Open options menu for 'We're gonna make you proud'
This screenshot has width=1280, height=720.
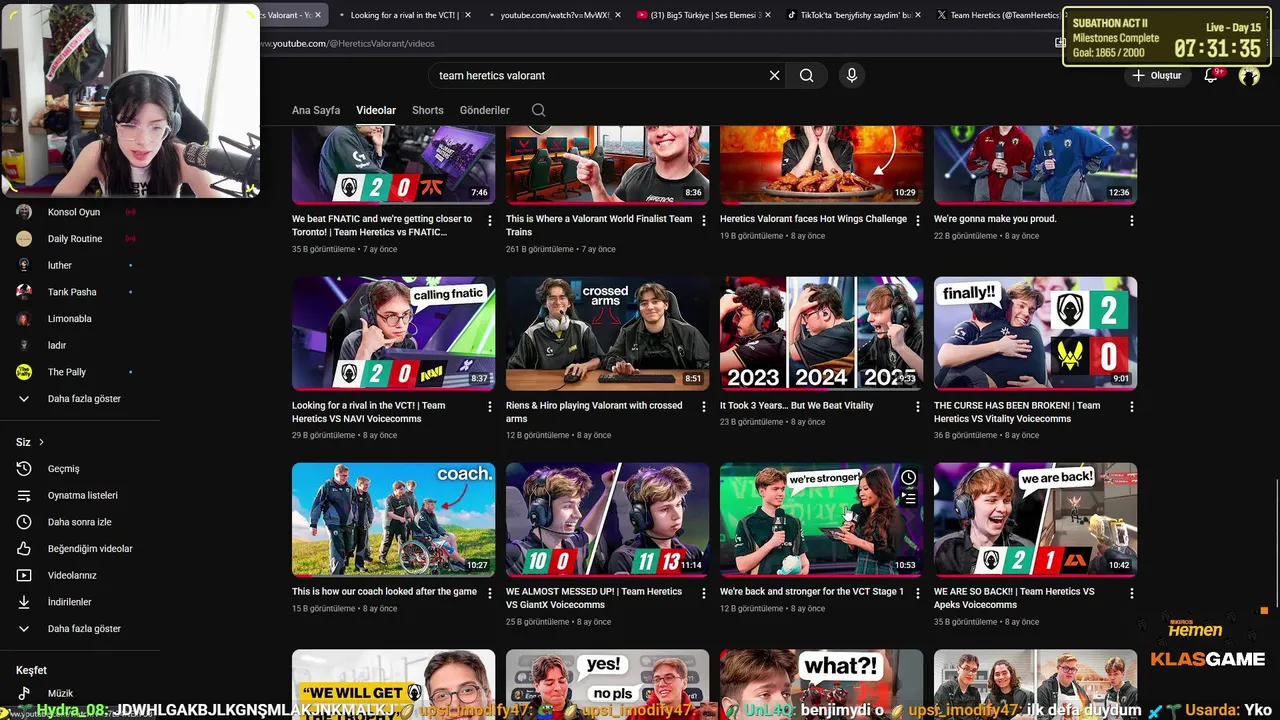pos(1131,220)
